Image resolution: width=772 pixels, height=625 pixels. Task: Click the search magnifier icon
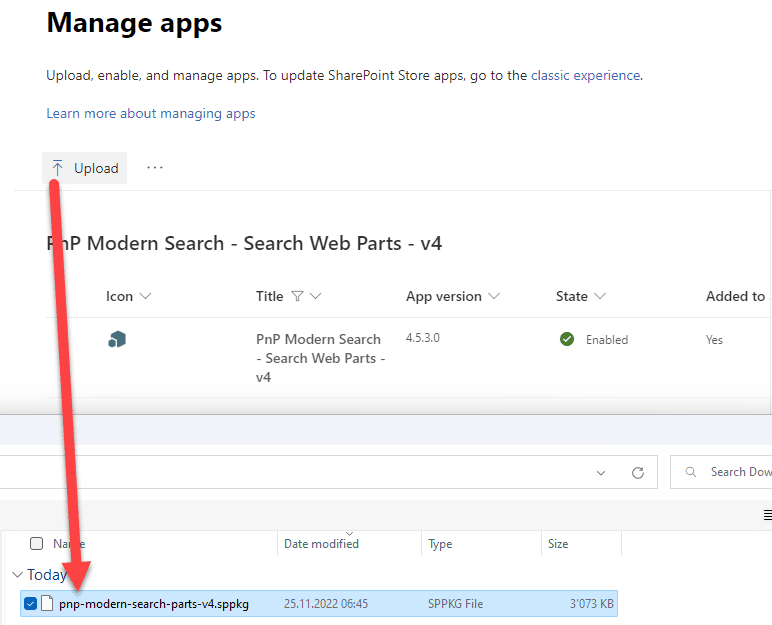pos(691,472)
